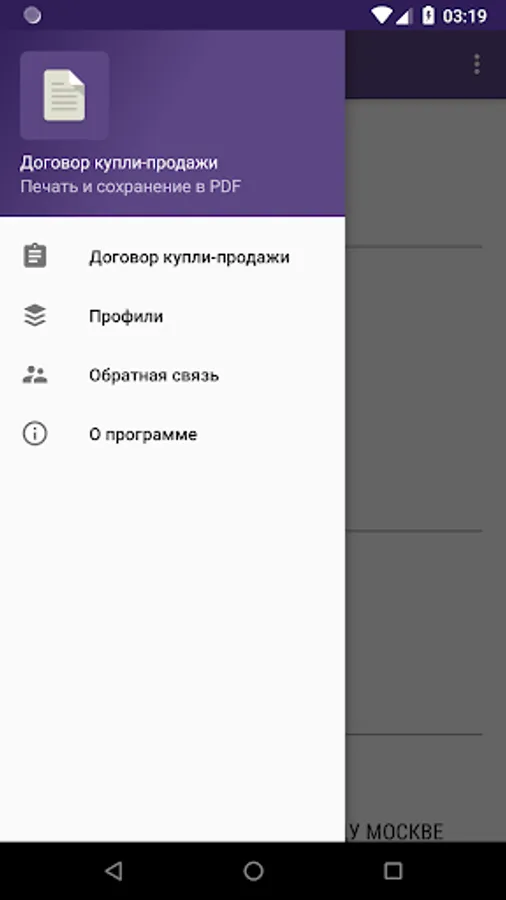This screenshot has width=506, height=900.
Task: Tap the Android back navigation button
Action: point(113,871)
